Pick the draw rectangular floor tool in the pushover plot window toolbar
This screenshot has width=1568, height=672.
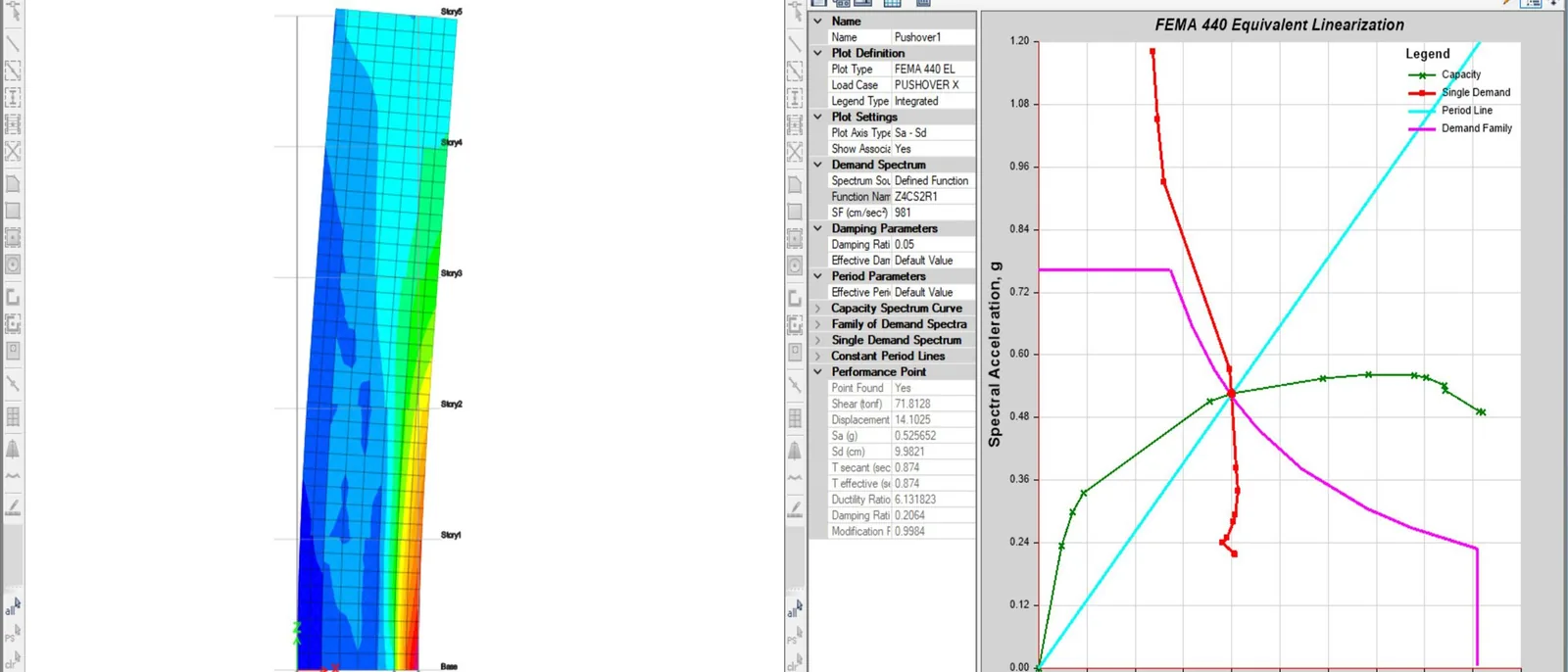pyautogui.click(x=795, y=211)
